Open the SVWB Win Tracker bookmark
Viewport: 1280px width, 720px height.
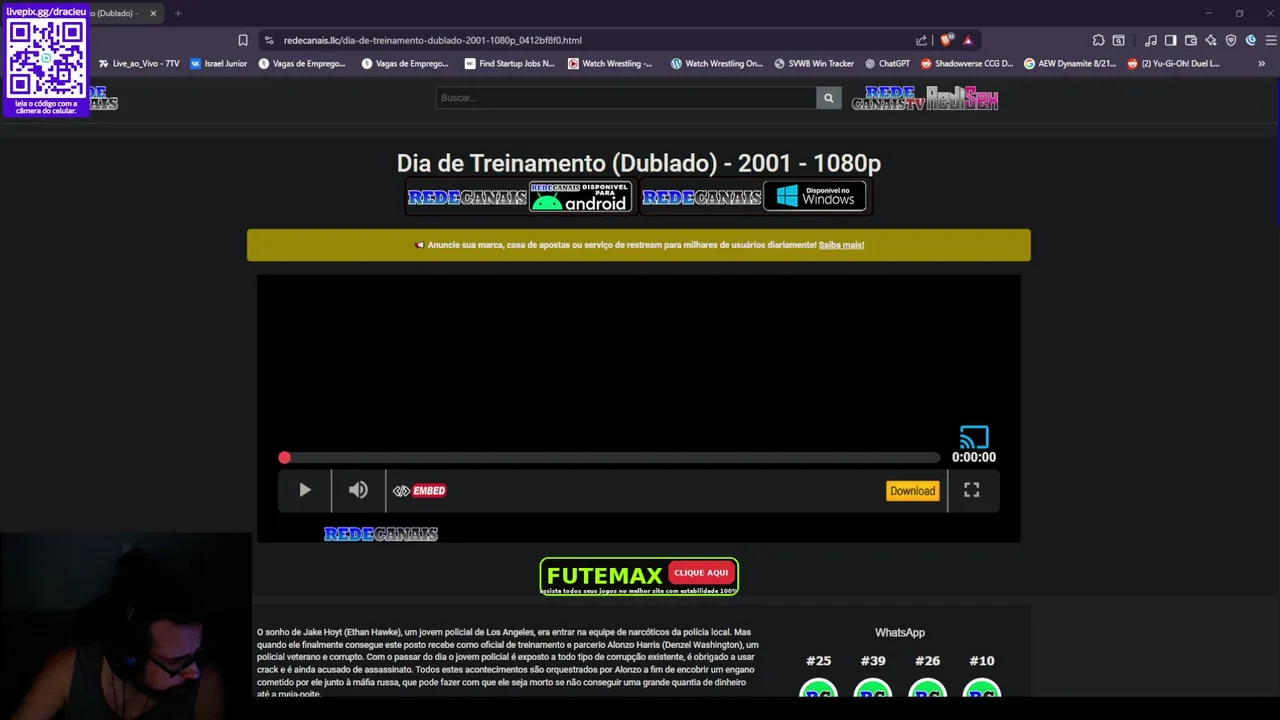814,63
